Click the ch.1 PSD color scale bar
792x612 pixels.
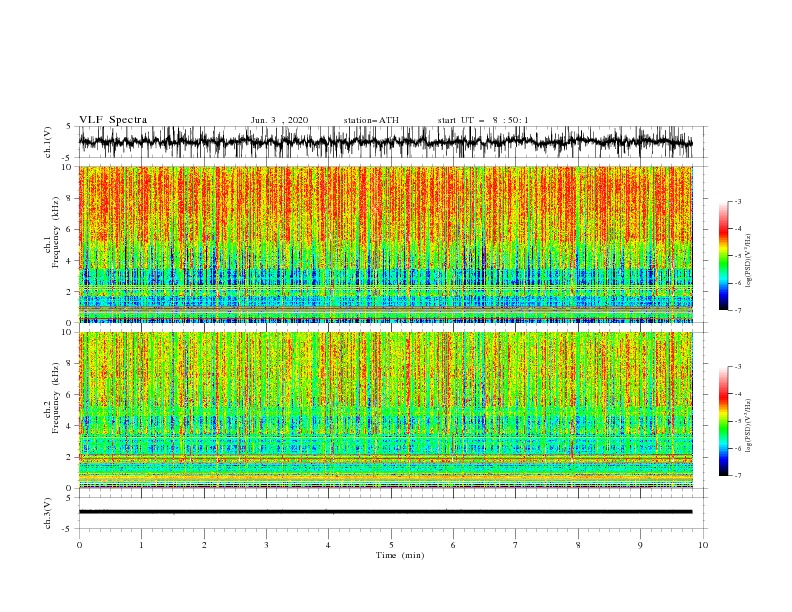(723, 256)
